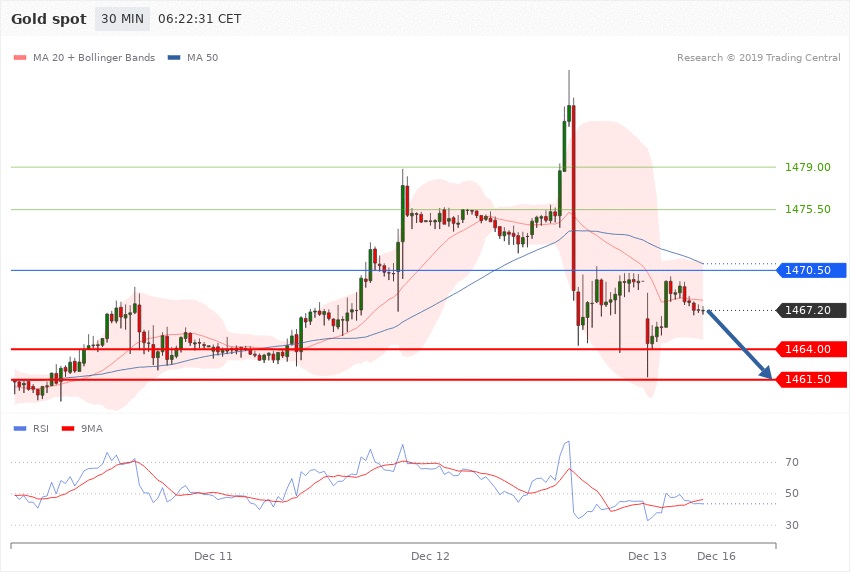850x576 pixels.
Task: Click the blue MA 50 legend swatch
Action: click(175, 58)
